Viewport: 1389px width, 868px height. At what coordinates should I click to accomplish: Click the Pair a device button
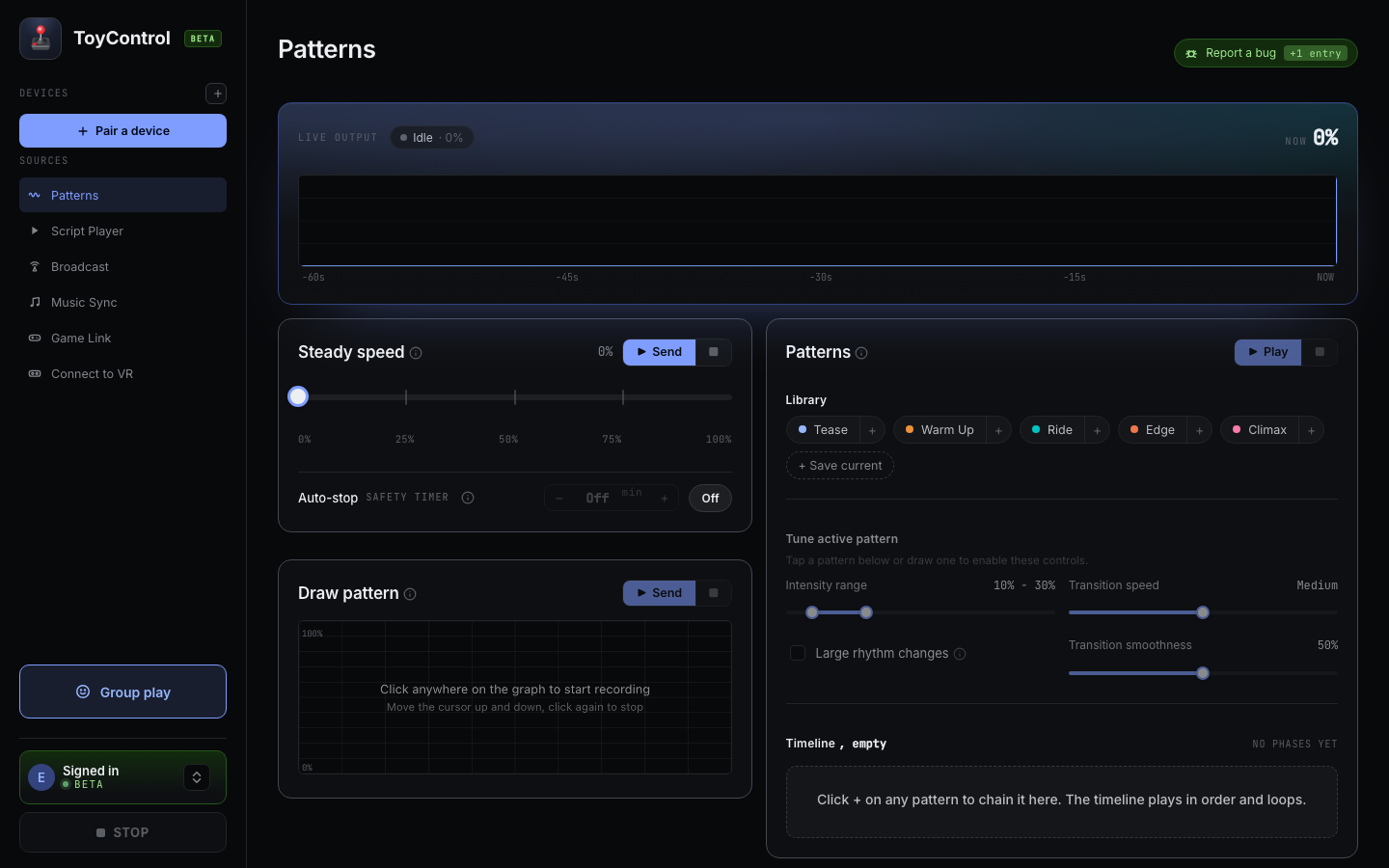pos(123,131)
